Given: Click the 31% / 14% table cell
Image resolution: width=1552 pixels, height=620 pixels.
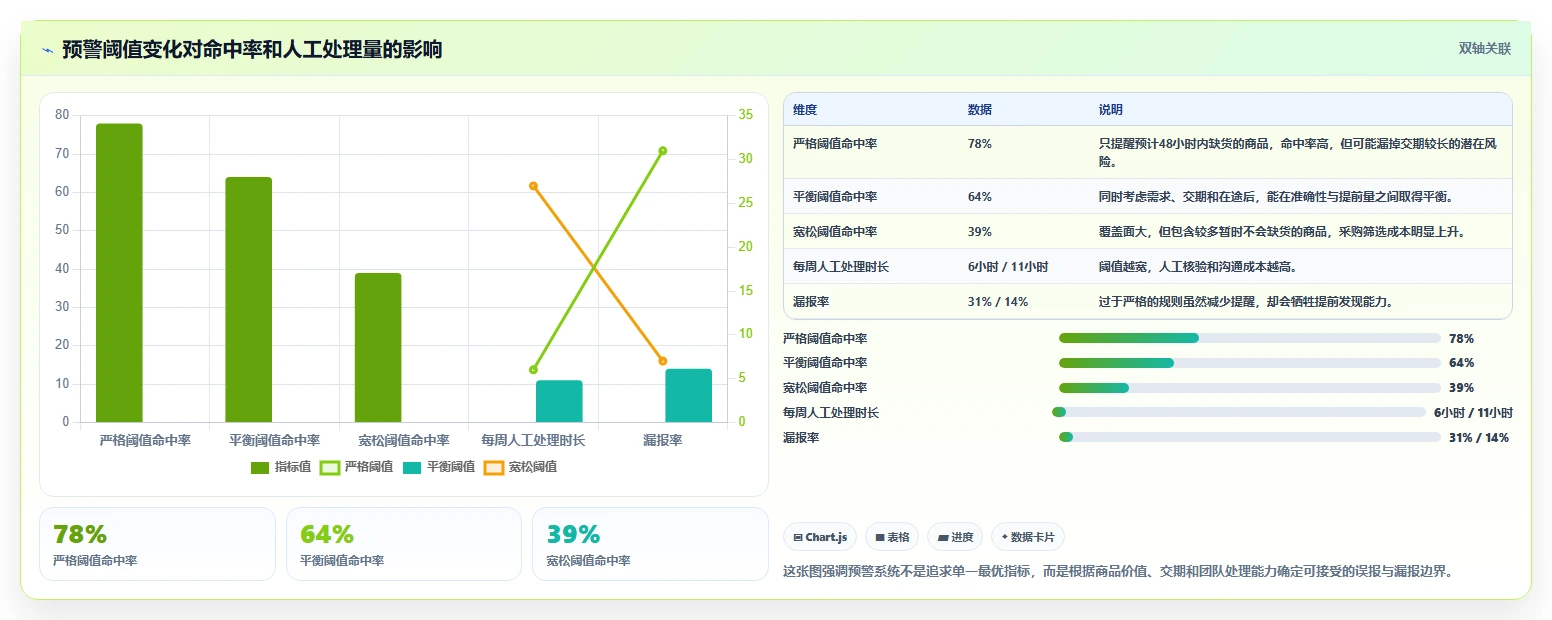Looking at the screenshot, I should (x=998, y=302).
